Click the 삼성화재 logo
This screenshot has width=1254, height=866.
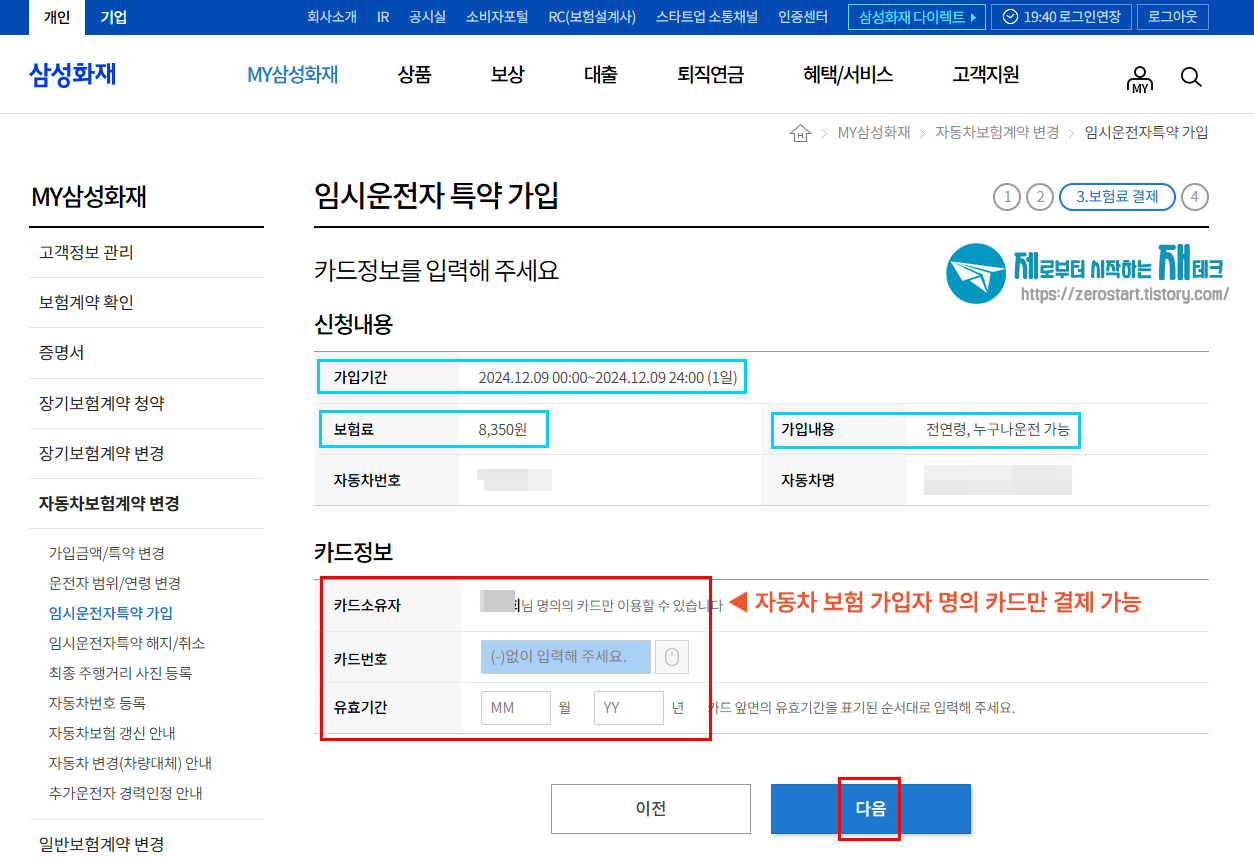72,75
